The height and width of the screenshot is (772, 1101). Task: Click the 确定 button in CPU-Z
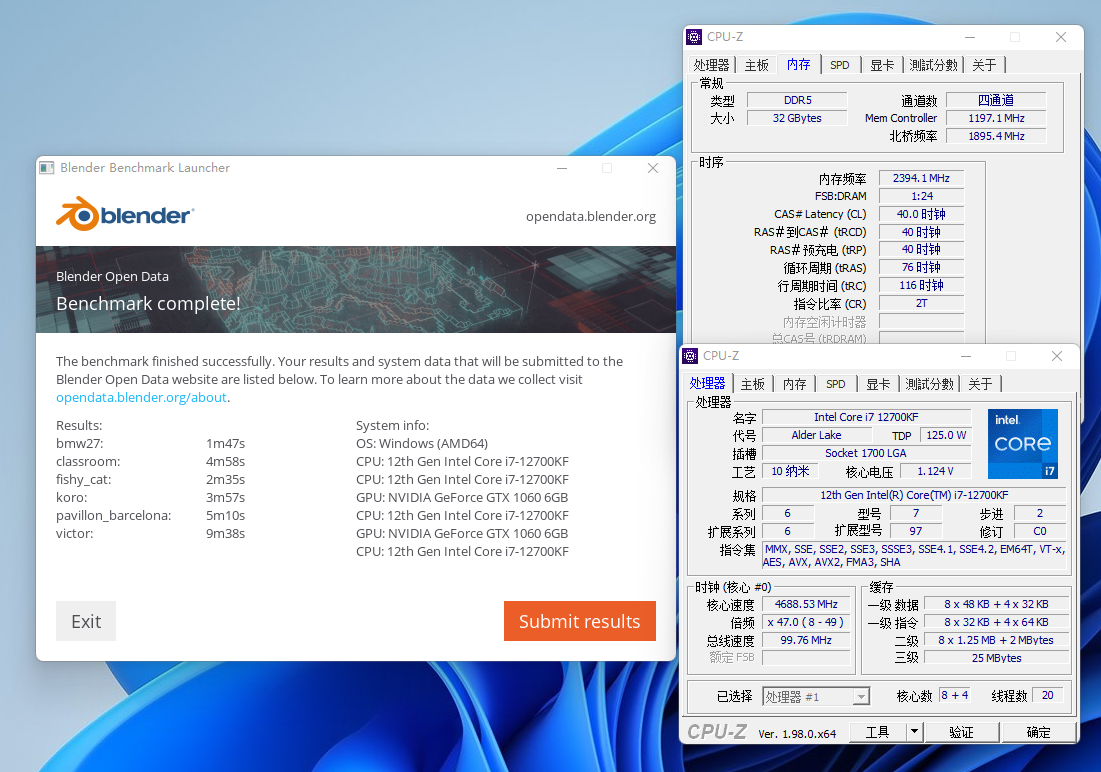tap(1039, 732)
